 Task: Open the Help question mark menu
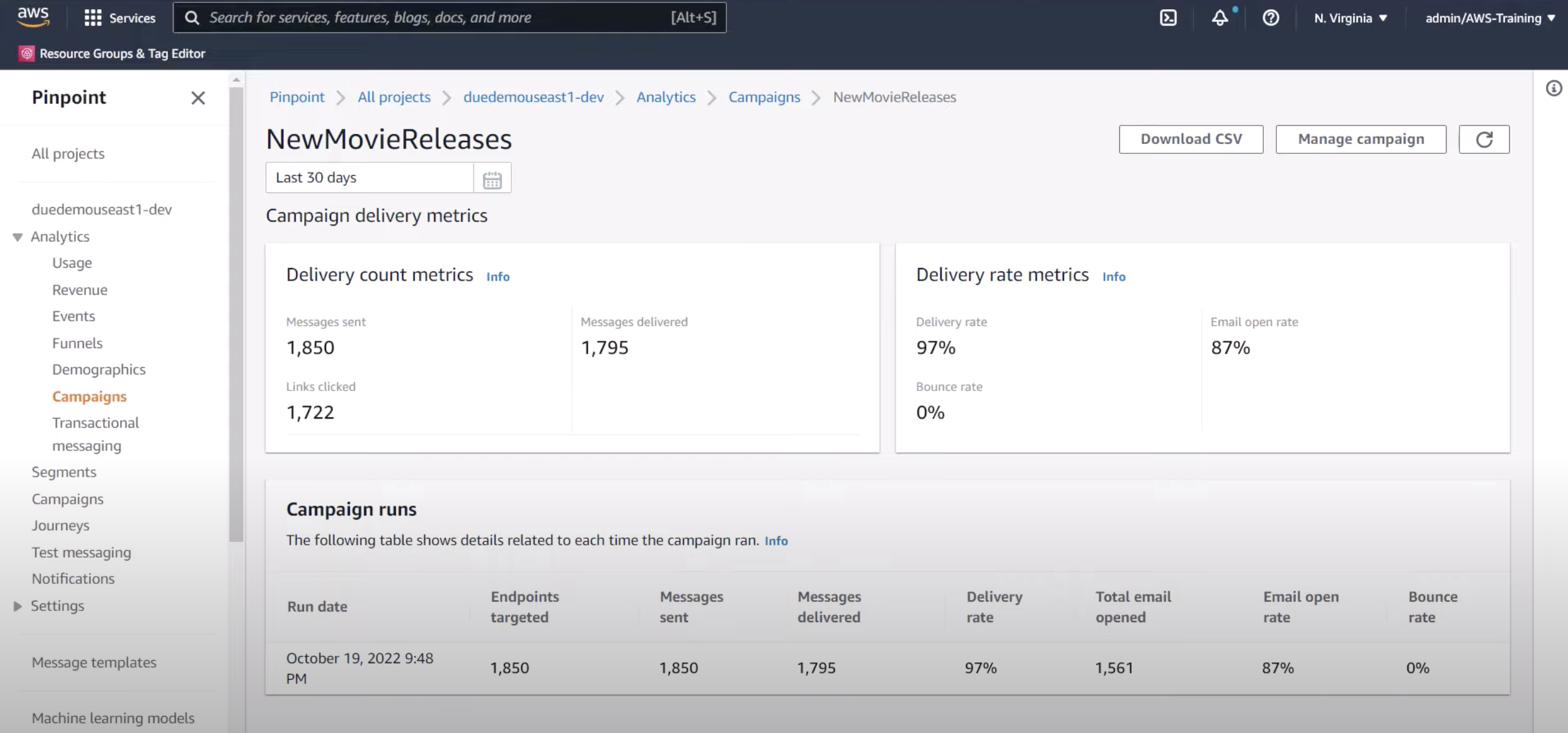(1271, 17)
